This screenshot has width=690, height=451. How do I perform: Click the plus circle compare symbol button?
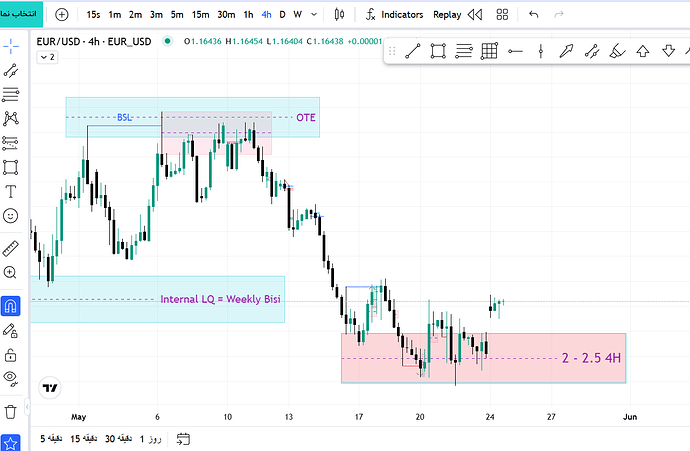point(62,15)
